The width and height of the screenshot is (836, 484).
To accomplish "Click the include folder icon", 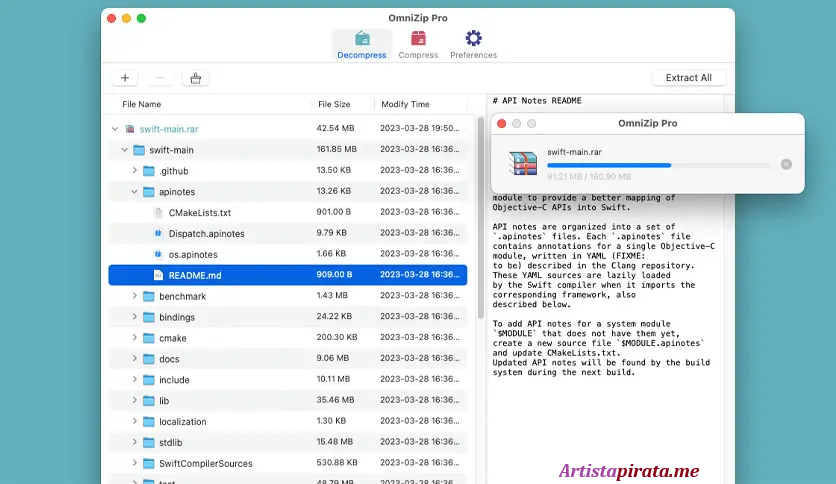I will (x=149, y=380).
